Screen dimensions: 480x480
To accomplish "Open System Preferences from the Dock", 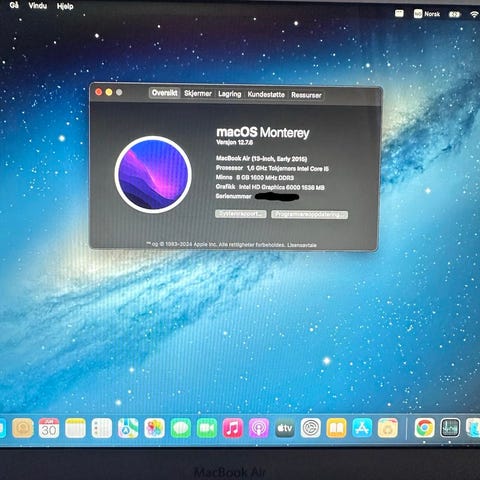I will click(311, 428).
